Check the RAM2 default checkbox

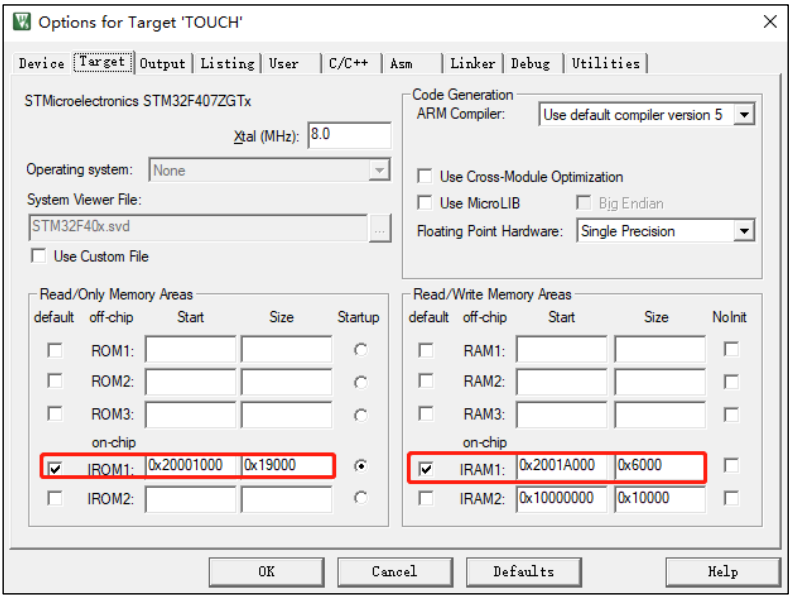(426, 381)
